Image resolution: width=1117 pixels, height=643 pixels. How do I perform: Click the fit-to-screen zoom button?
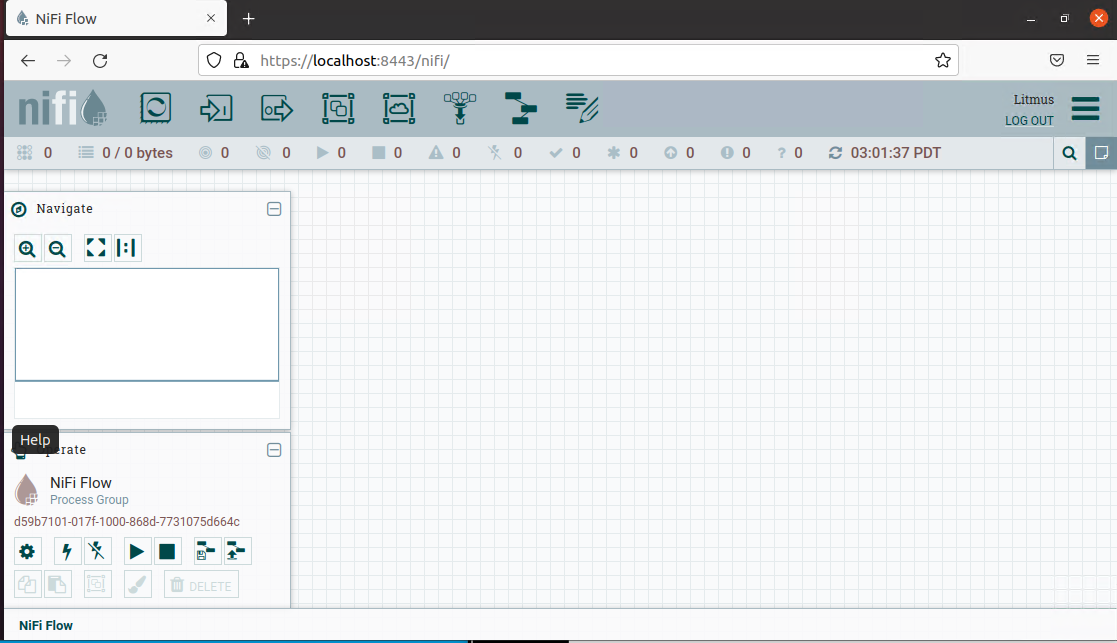click(96, 248)
